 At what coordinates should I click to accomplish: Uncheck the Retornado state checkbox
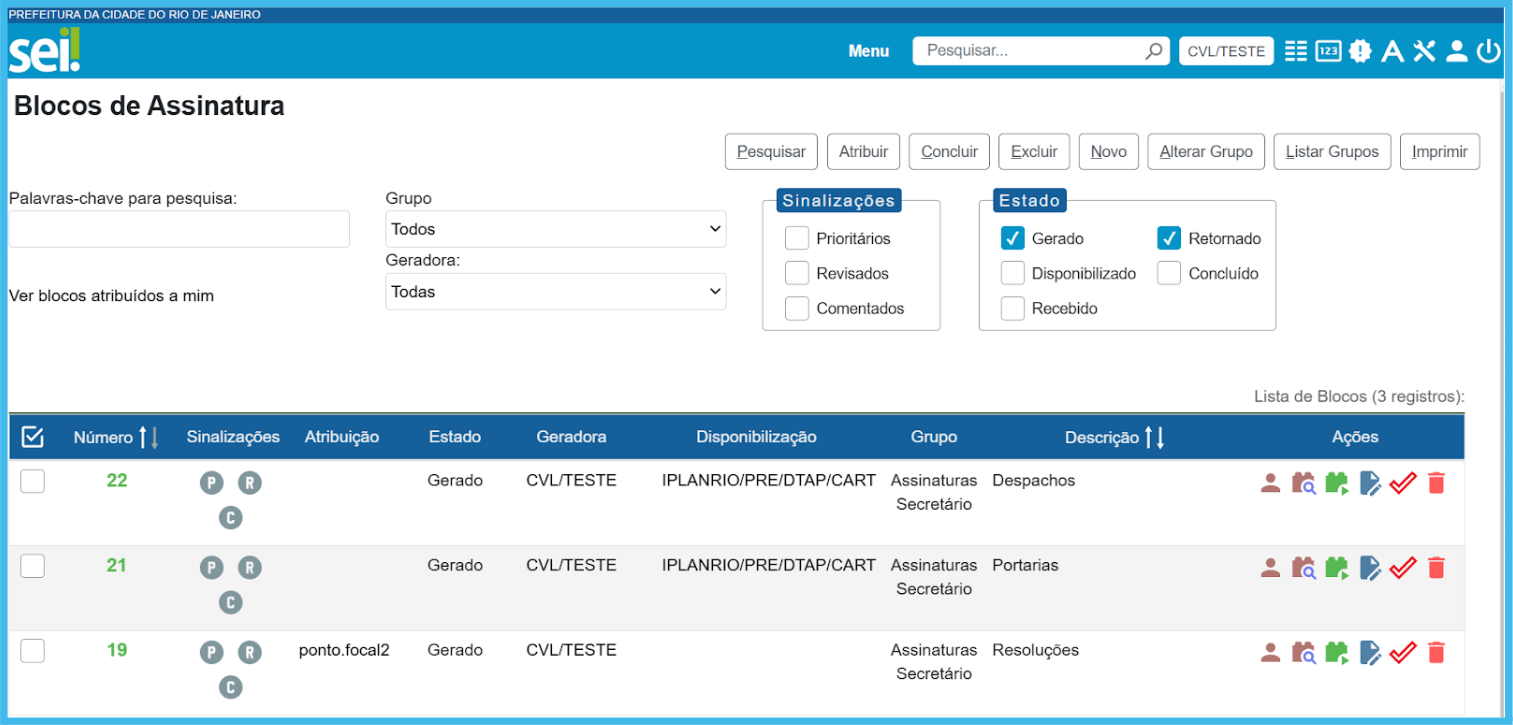[x=1169, y=238]
